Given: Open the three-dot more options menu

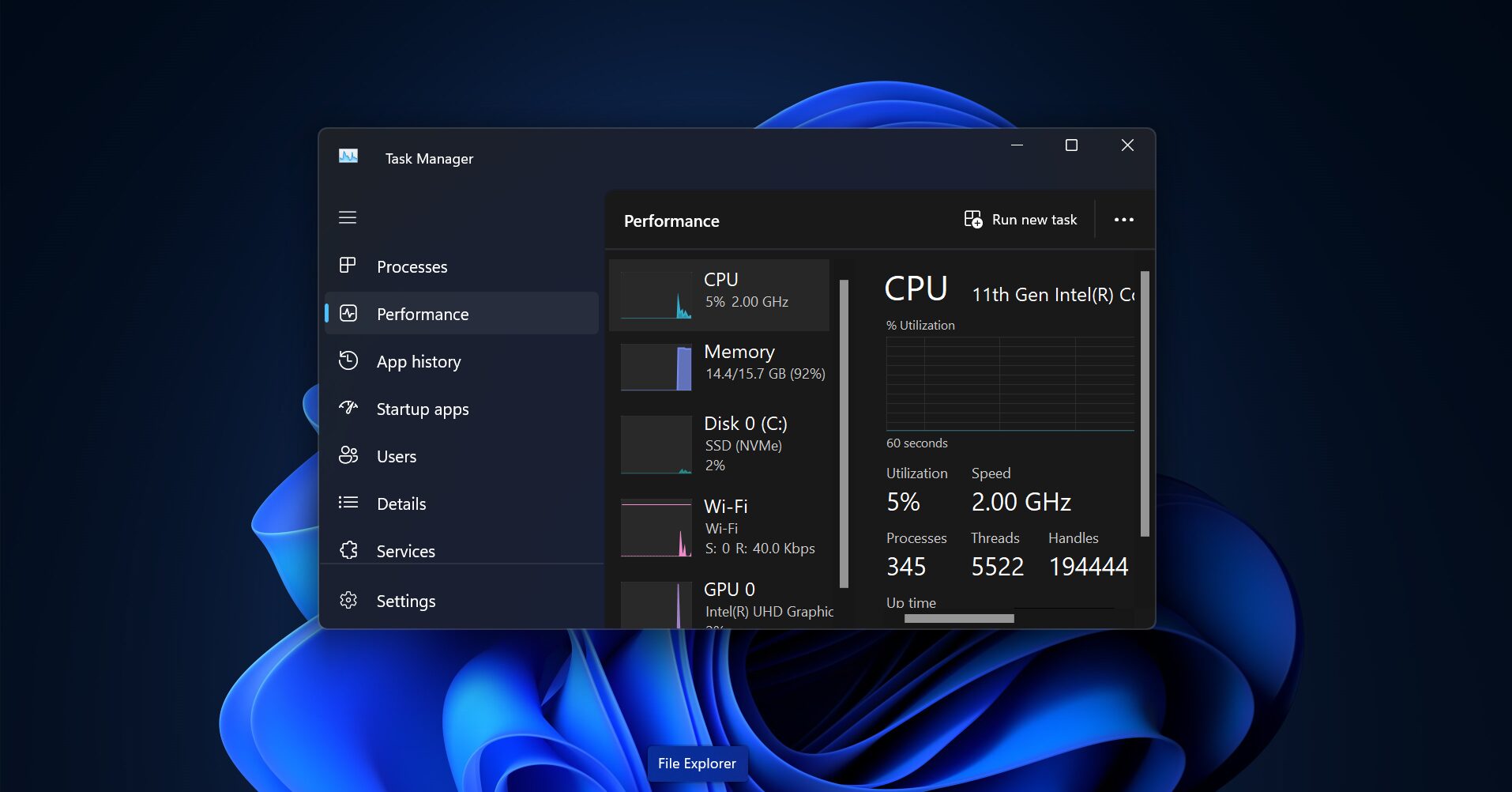Looking at the screenshot, I should (1124, 220).
